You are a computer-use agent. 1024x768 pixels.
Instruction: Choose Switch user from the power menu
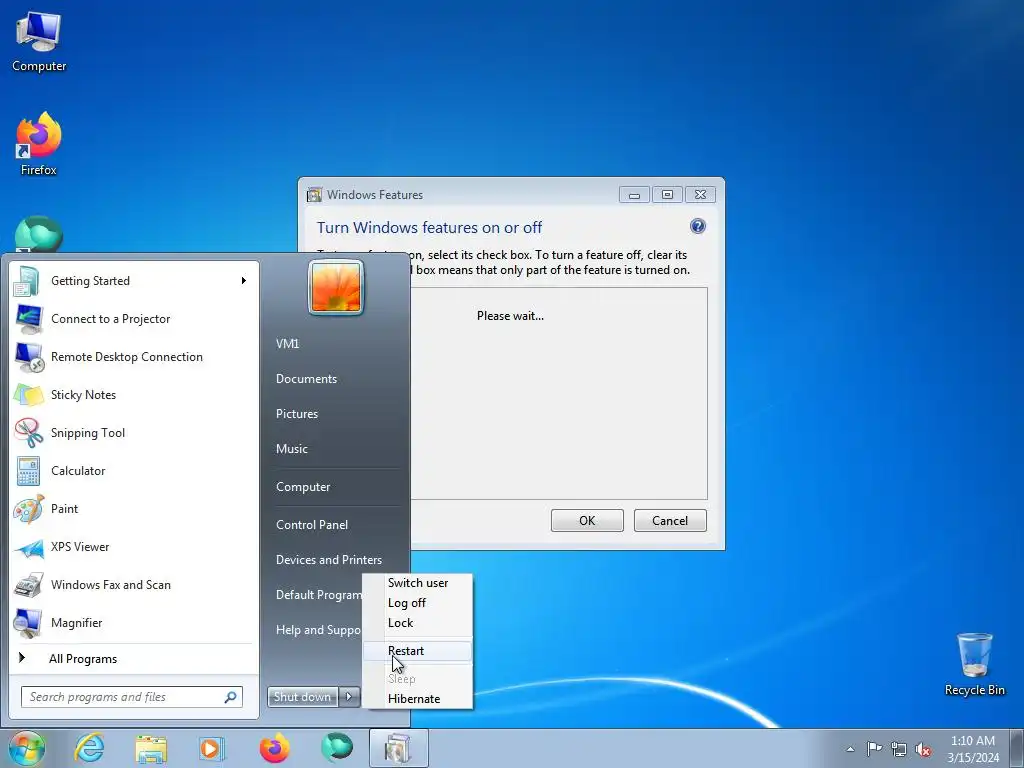pos(417,583)
